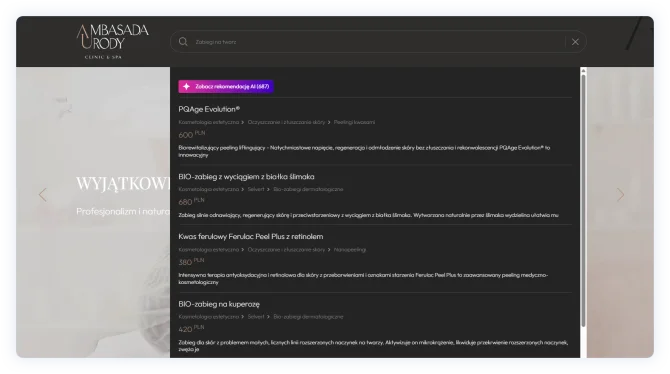The height and width of the screenshot is (374, 670).
Task: Open the PQAge Evolution® result
Action: (209, 109)
